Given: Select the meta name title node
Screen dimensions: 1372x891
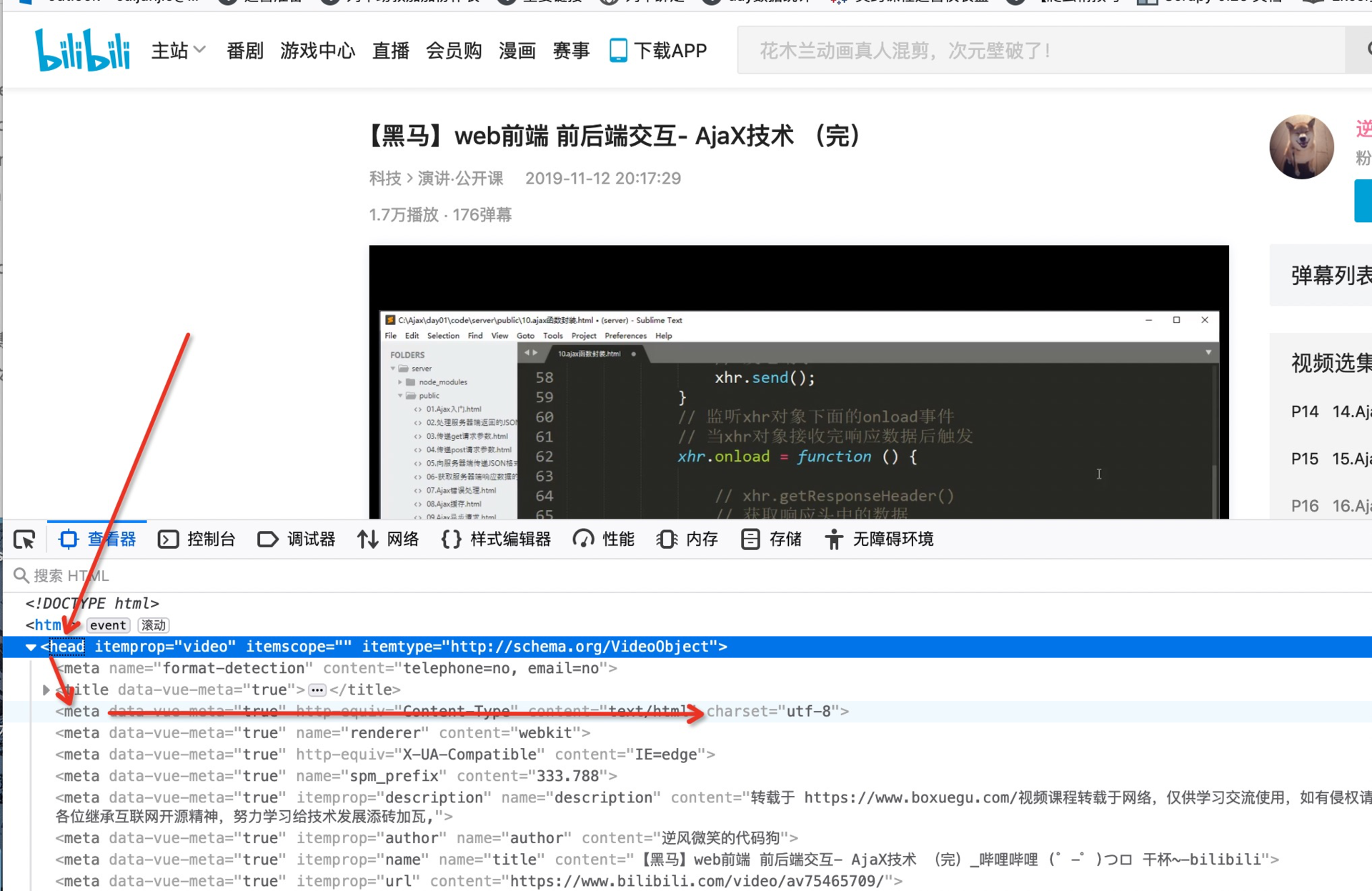Looking at the screenshot, I should (x=667, y=860).
